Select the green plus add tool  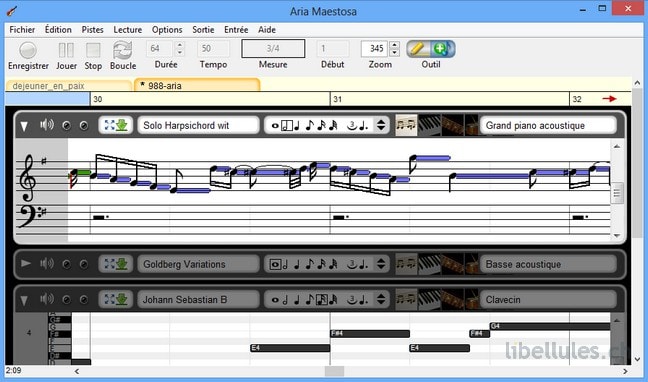coord(441,49)
